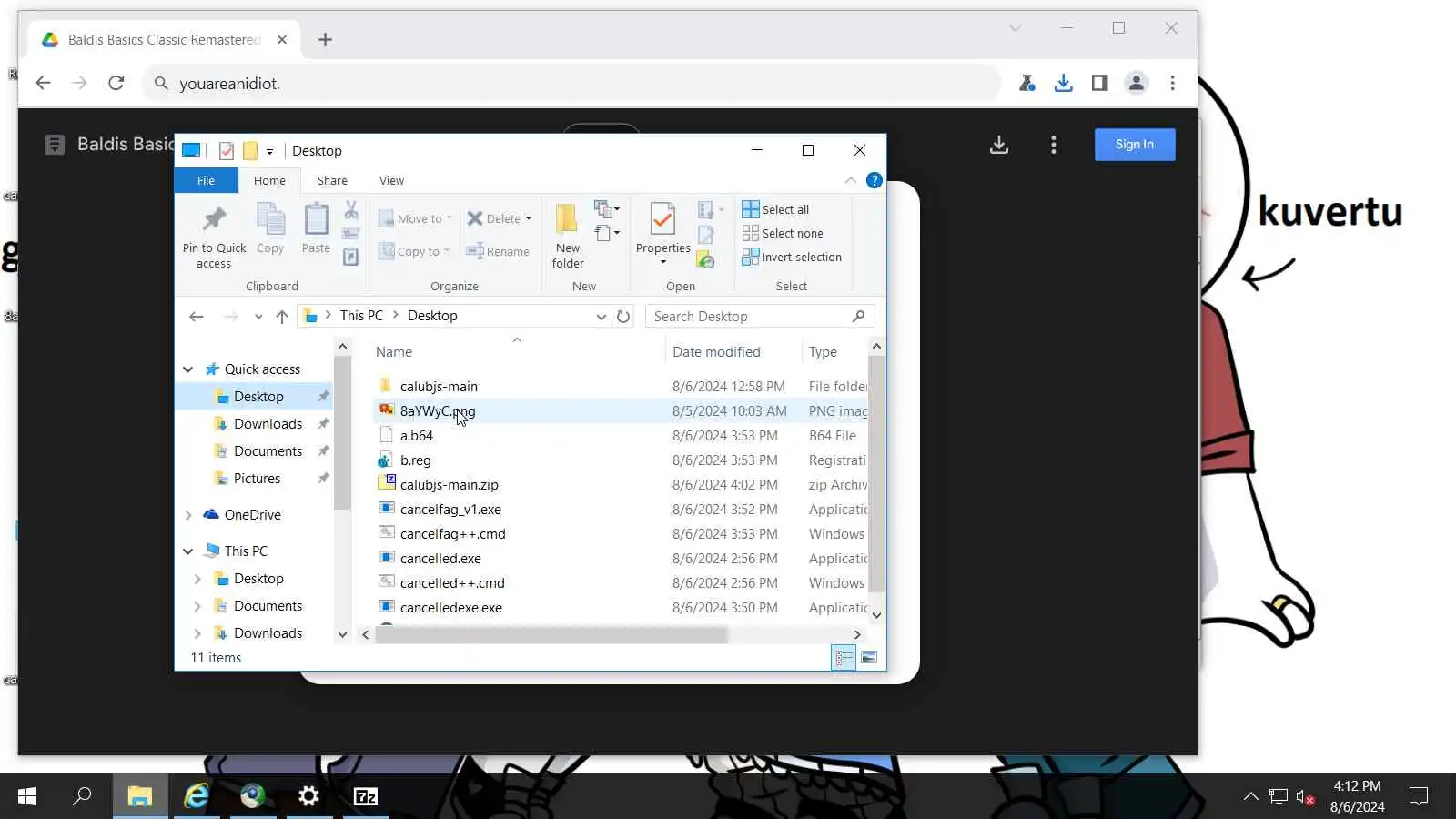Click Select all in the ribbon
This screenshot has width=1456, height=819.
(x=775, y=209)
